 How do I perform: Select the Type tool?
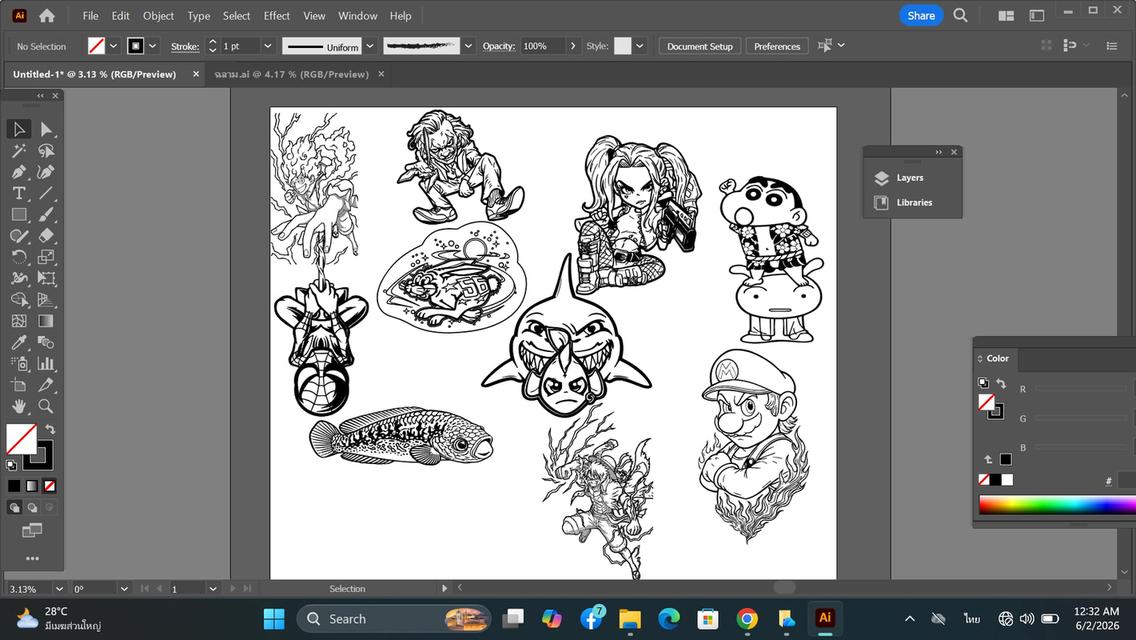tap(19, 193)
